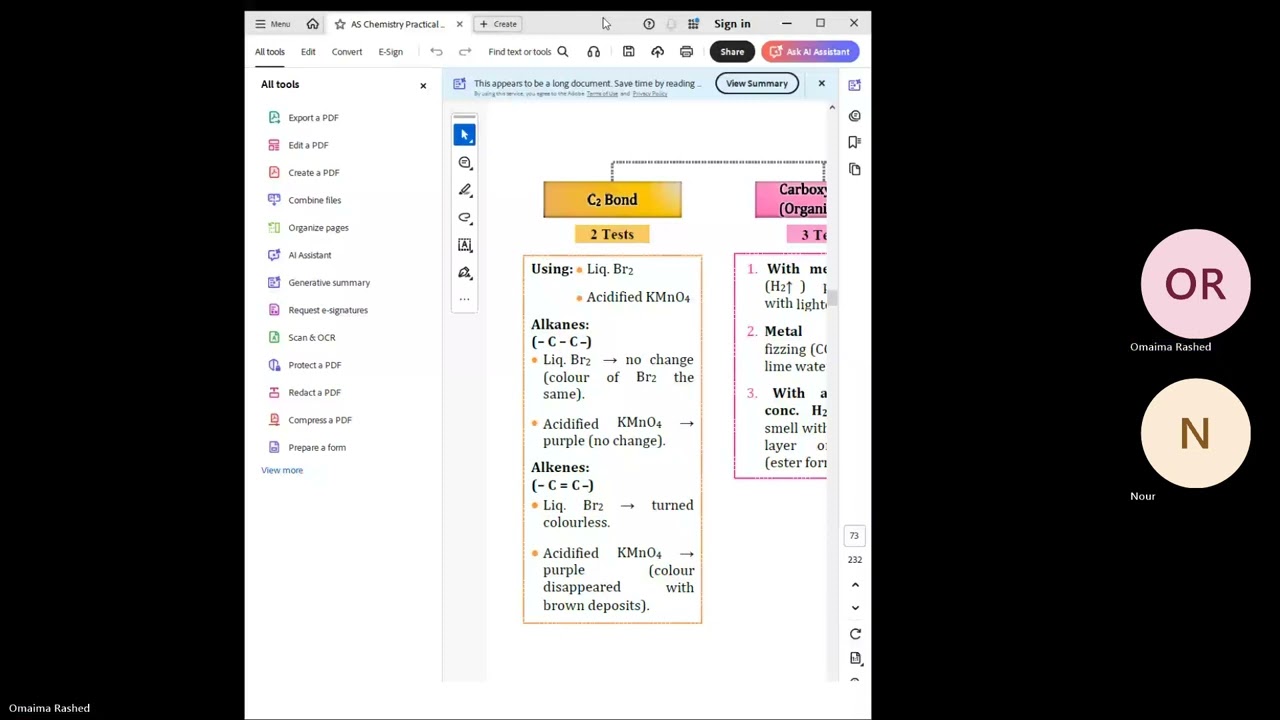The image size is (1280, 720).
Task: Open the hamburger Menu button
Action: tap(272, 24)
